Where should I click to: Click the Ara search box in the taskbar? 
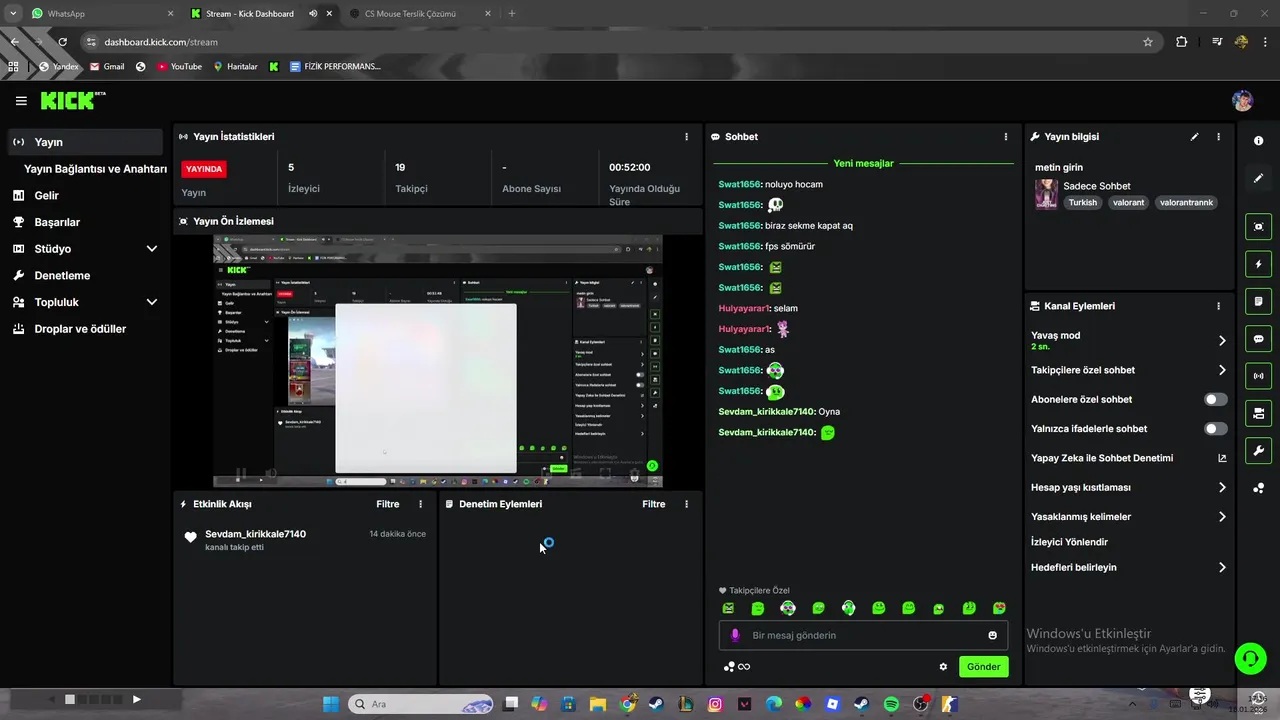tap(420, 704)
